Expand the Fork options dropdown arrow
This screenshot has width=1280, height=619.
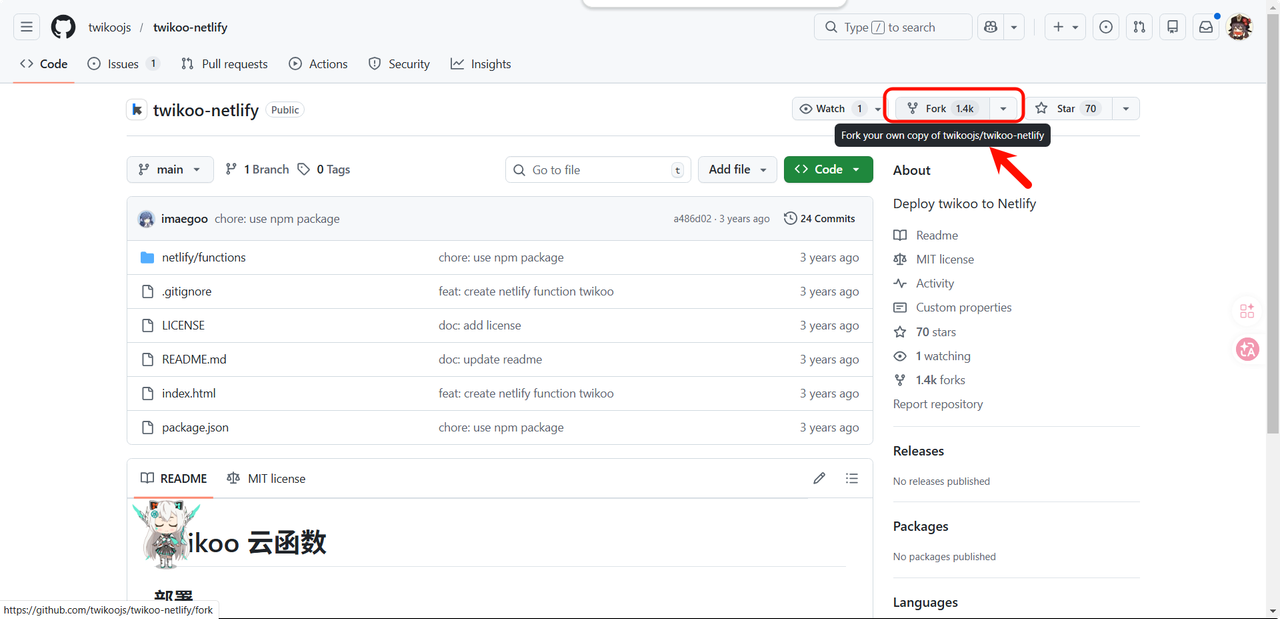tap(1003, 108)
